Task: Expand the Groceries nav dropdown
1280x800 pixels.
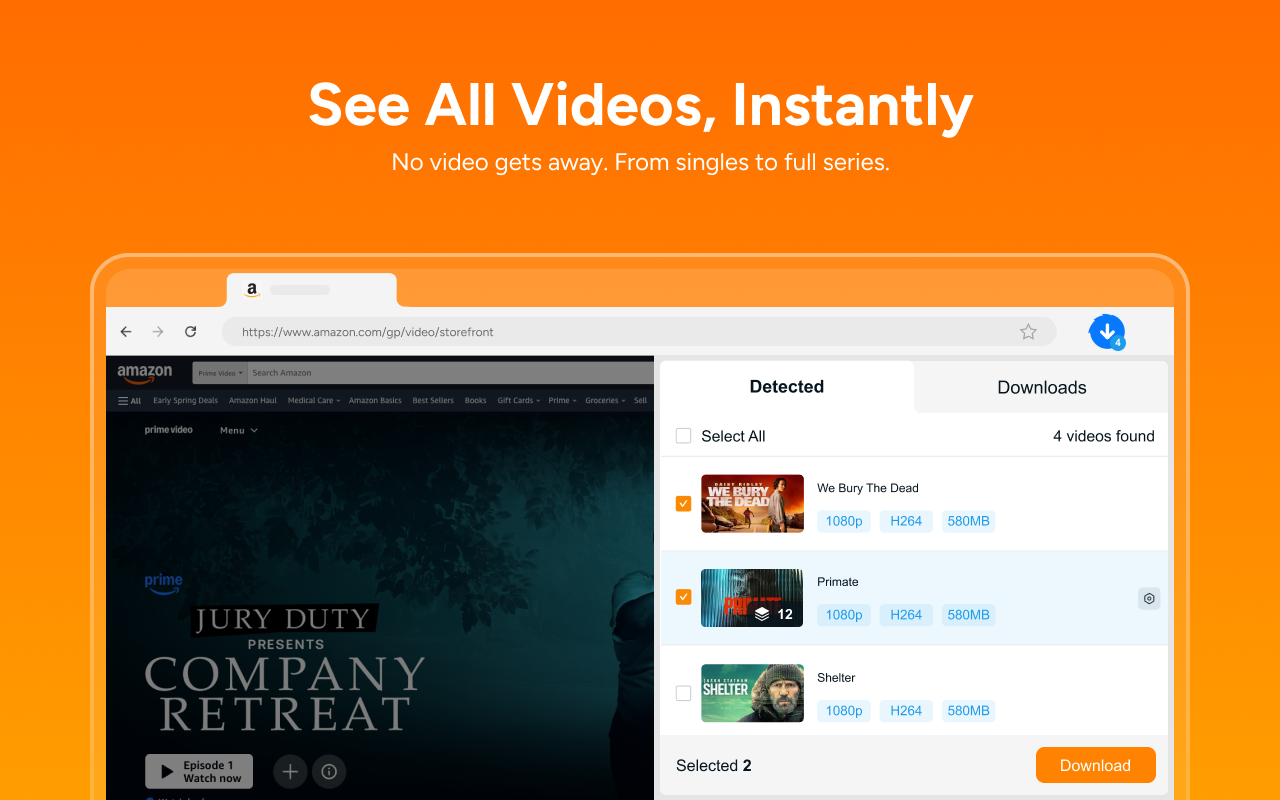Action: coord(606,401)
